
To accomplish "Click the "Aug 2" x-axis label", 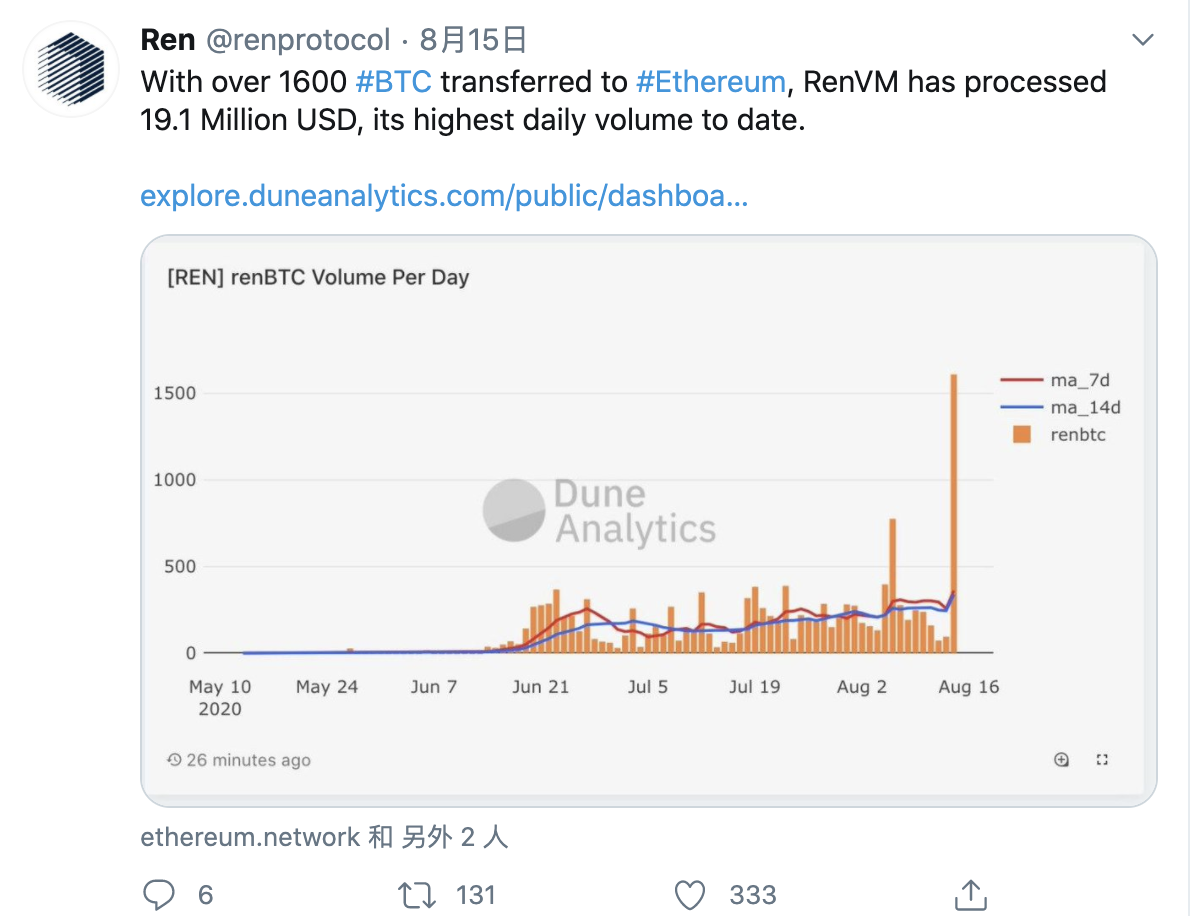I will (x=861, y=687).
